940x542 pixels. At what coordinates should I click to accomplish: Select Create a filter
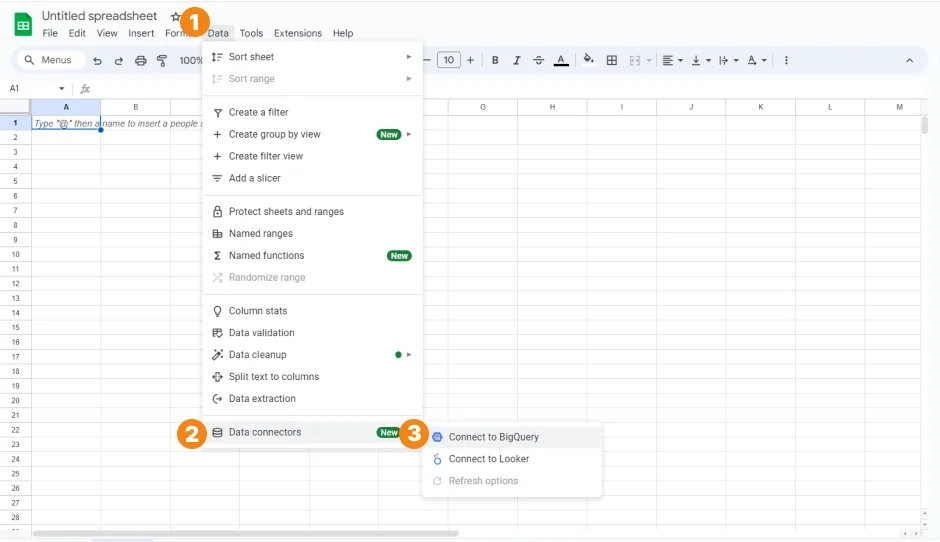pyautogui.click(x=312, y=112)
